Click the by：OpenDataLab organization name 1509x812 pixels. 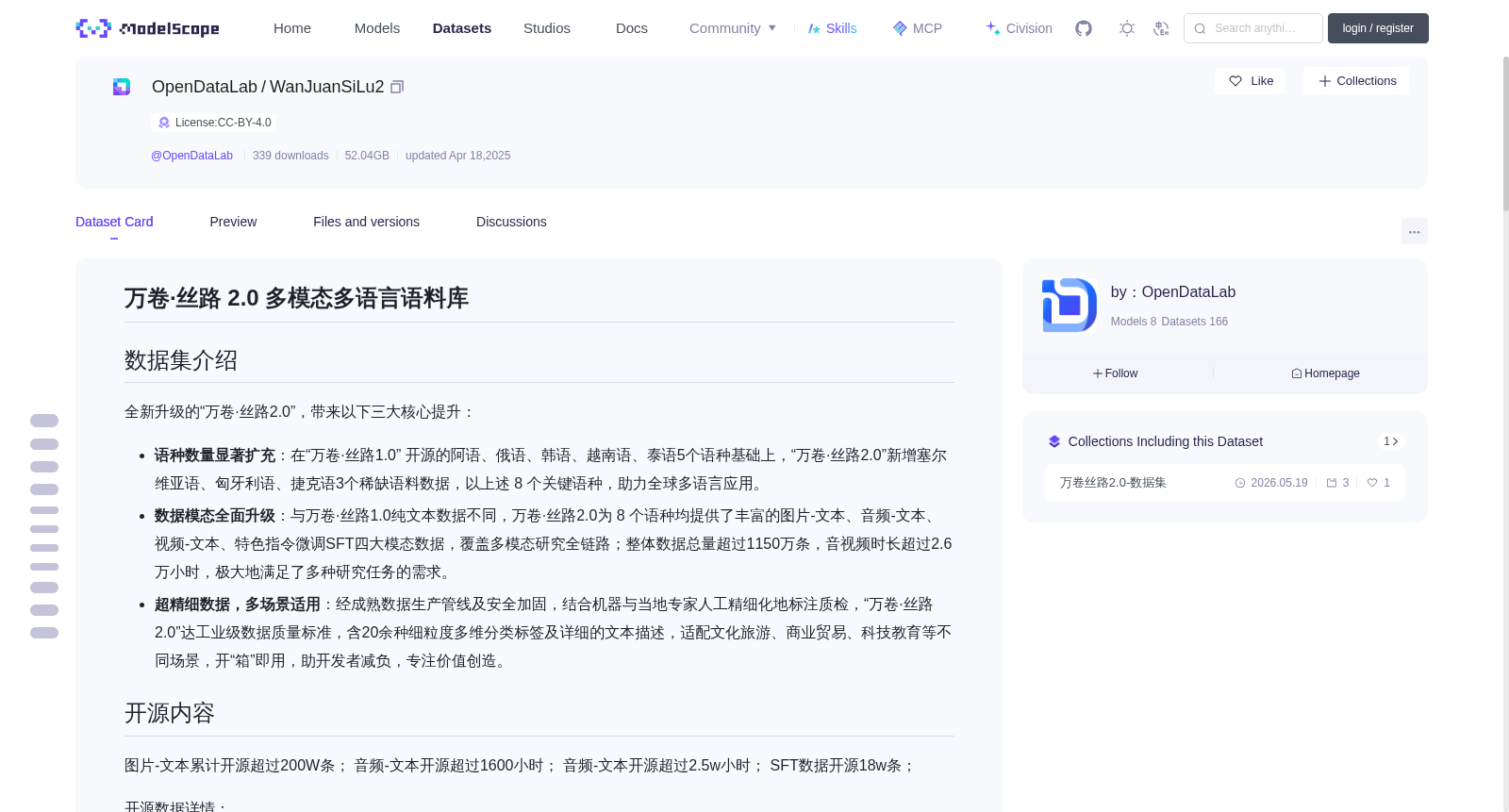[x=1173, y=292]
